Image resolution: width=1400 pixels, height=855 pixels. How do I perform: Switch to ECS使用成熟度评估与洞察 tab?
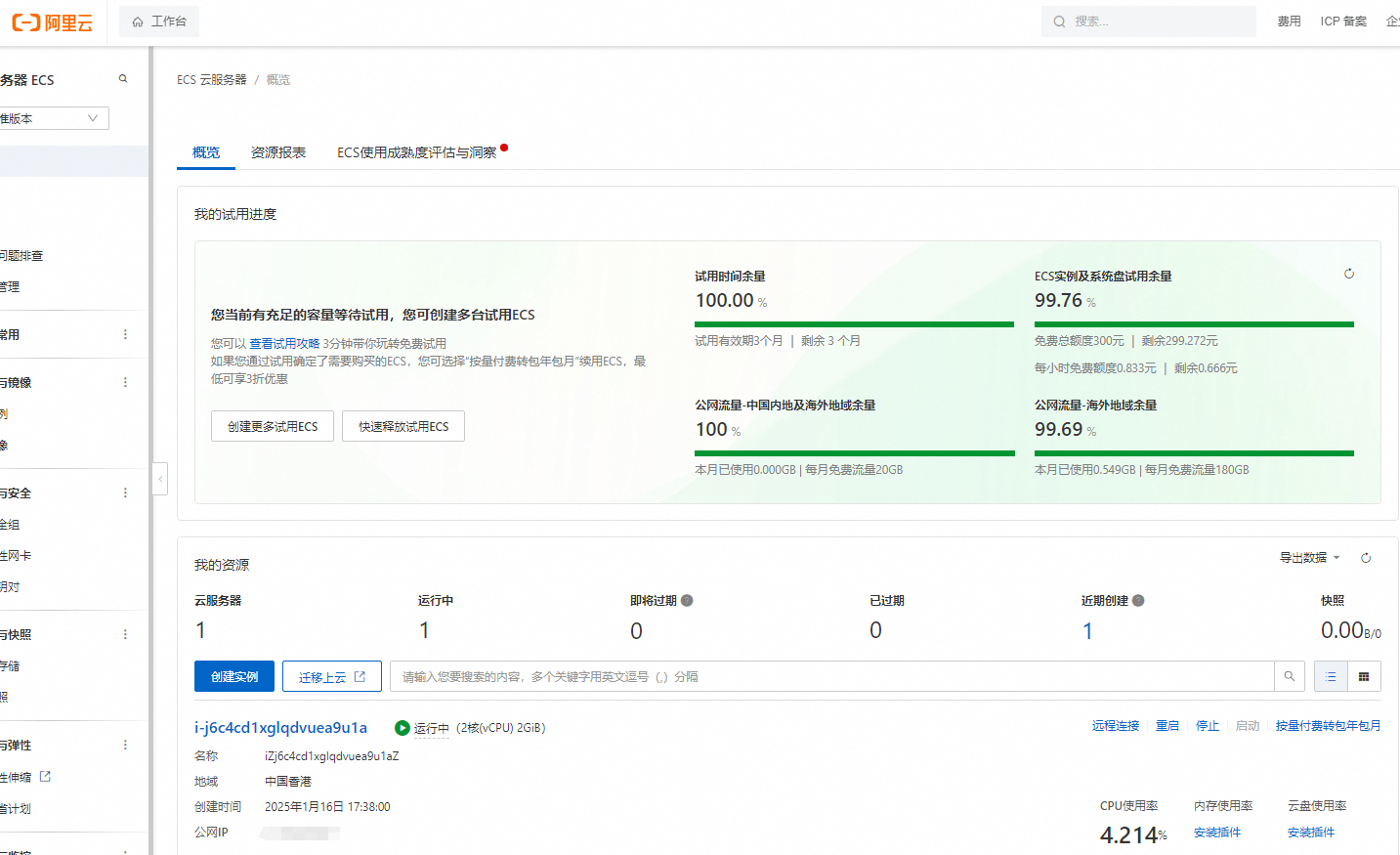click(417, 152)
